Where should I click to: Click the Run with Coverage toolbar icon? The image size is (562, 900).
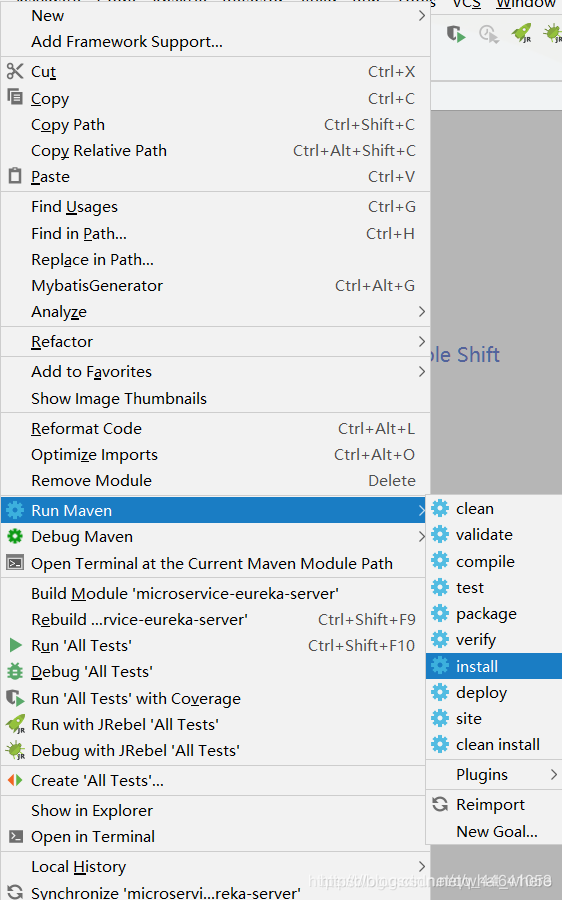pyautogui.click(x=456, y=34)
